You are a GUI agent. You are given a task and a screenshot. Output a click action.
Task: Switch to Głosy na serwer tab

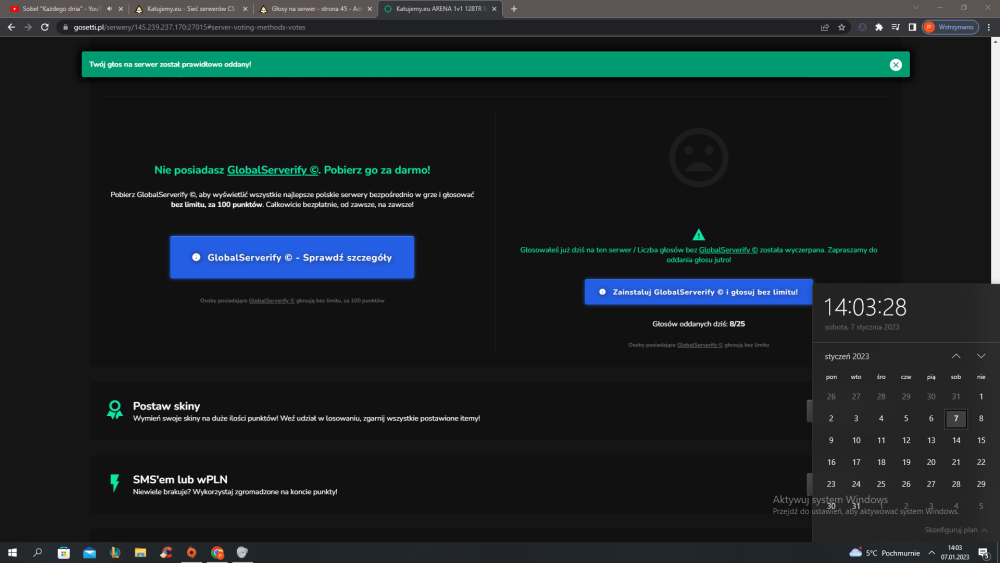point(316,9)
